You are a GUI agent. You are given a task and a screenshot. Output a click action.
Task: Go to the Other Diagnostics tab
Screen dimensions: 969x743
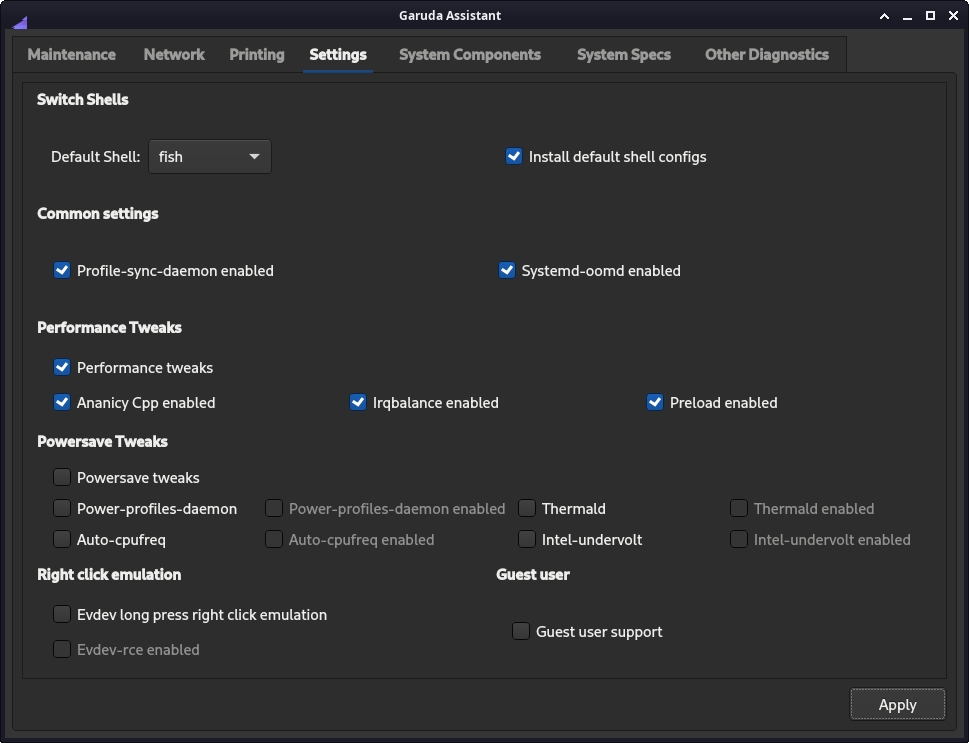[x=767, y=54]
